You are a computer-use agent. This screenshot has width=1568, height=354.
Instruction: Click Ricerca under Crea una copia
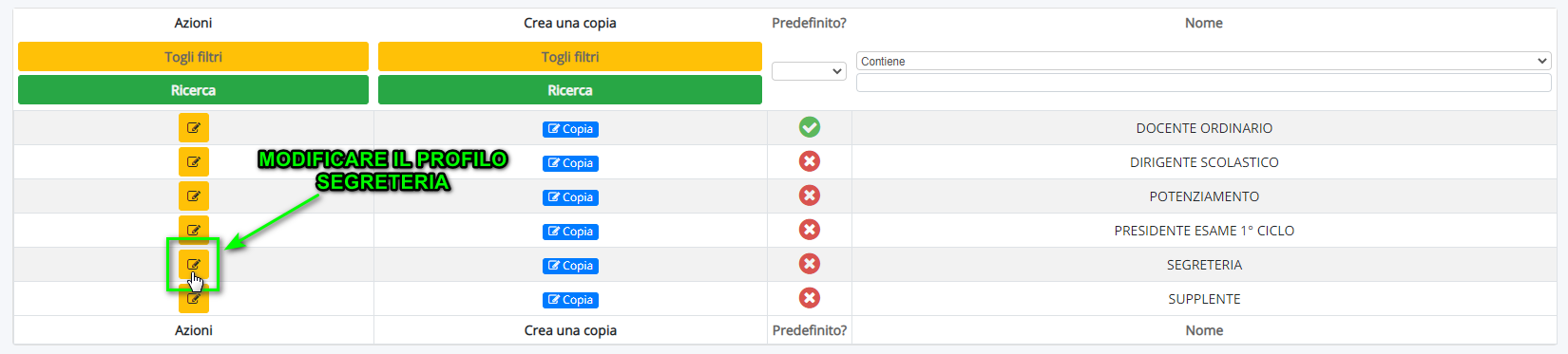coord(570,90)
